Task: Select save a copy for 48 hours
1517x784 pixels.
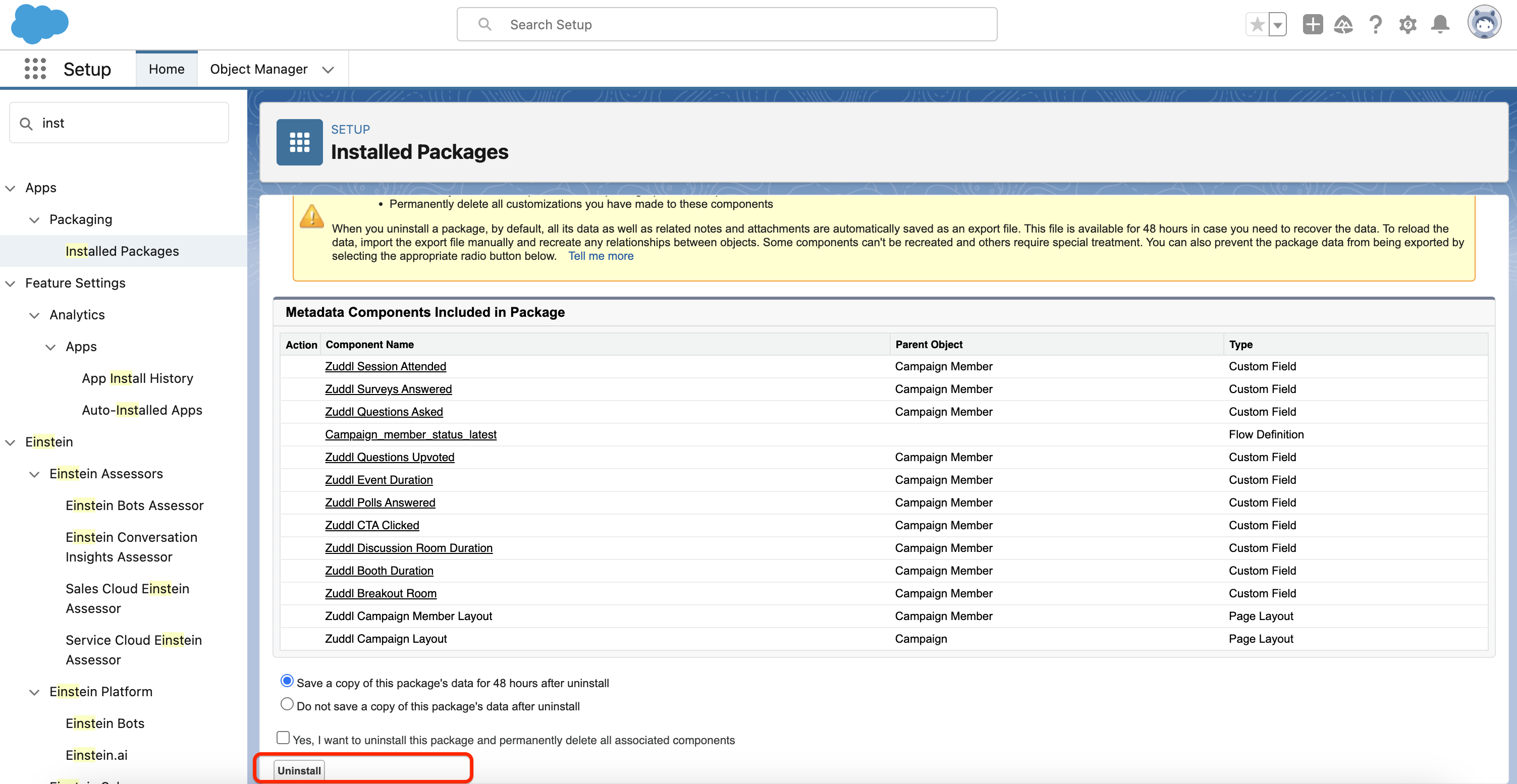Action: click(287, 681)
